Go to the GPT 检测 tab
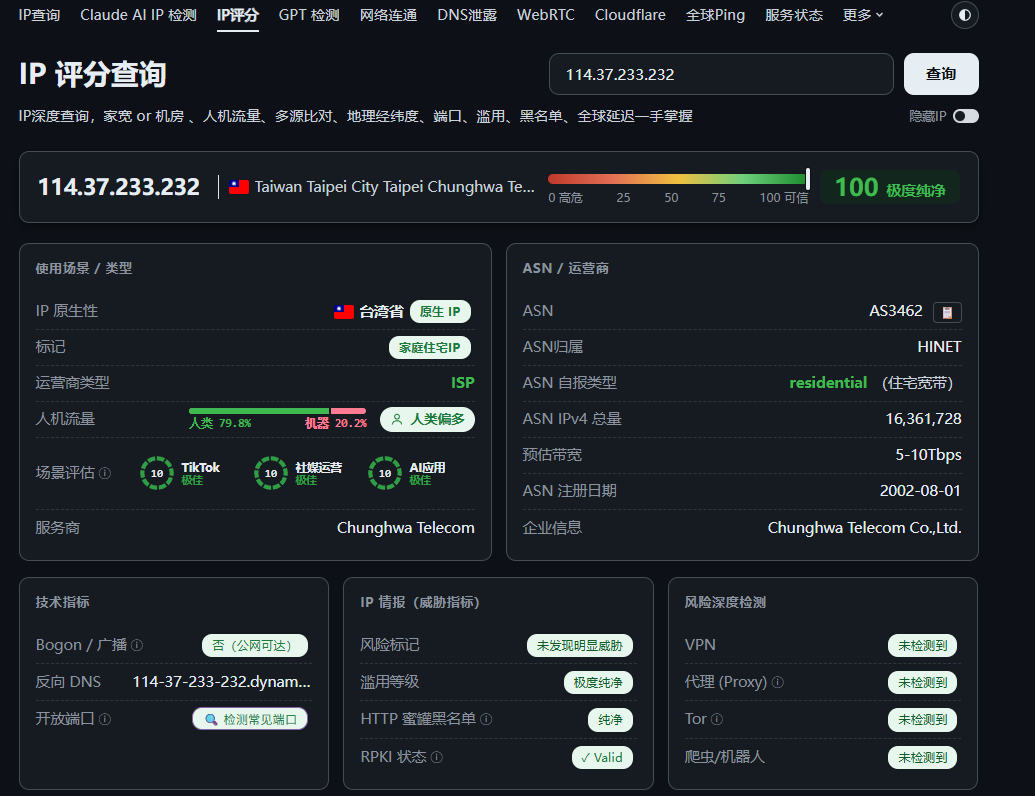 [309, 15]
